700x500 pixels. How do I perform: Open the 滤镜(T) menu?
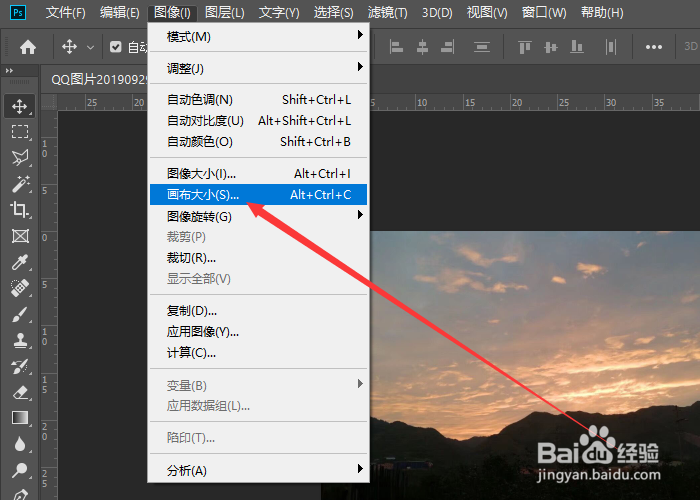[387, 12]
